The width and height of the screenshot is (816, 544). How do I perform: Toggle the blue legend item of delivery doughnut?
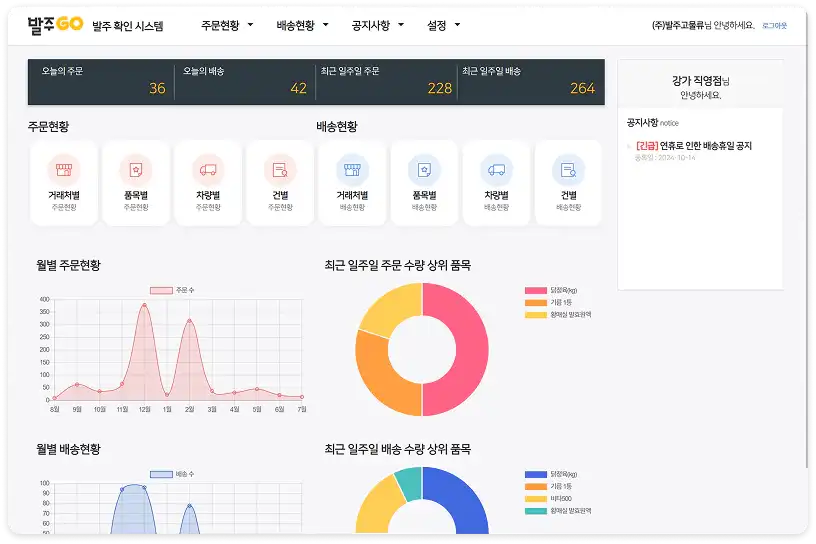551,474
